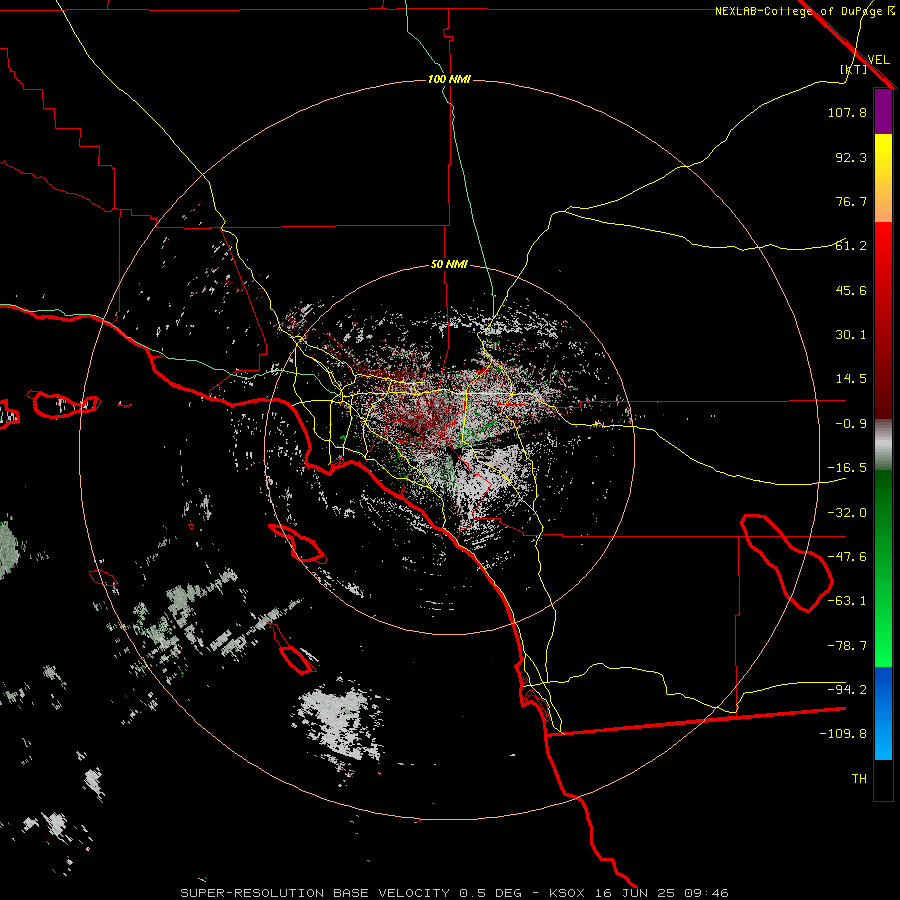This screenshot has height=900, width=900.
Task: Click the -16.5 velocity scale value
Action: pyautogui.click(x=847, y=468)
